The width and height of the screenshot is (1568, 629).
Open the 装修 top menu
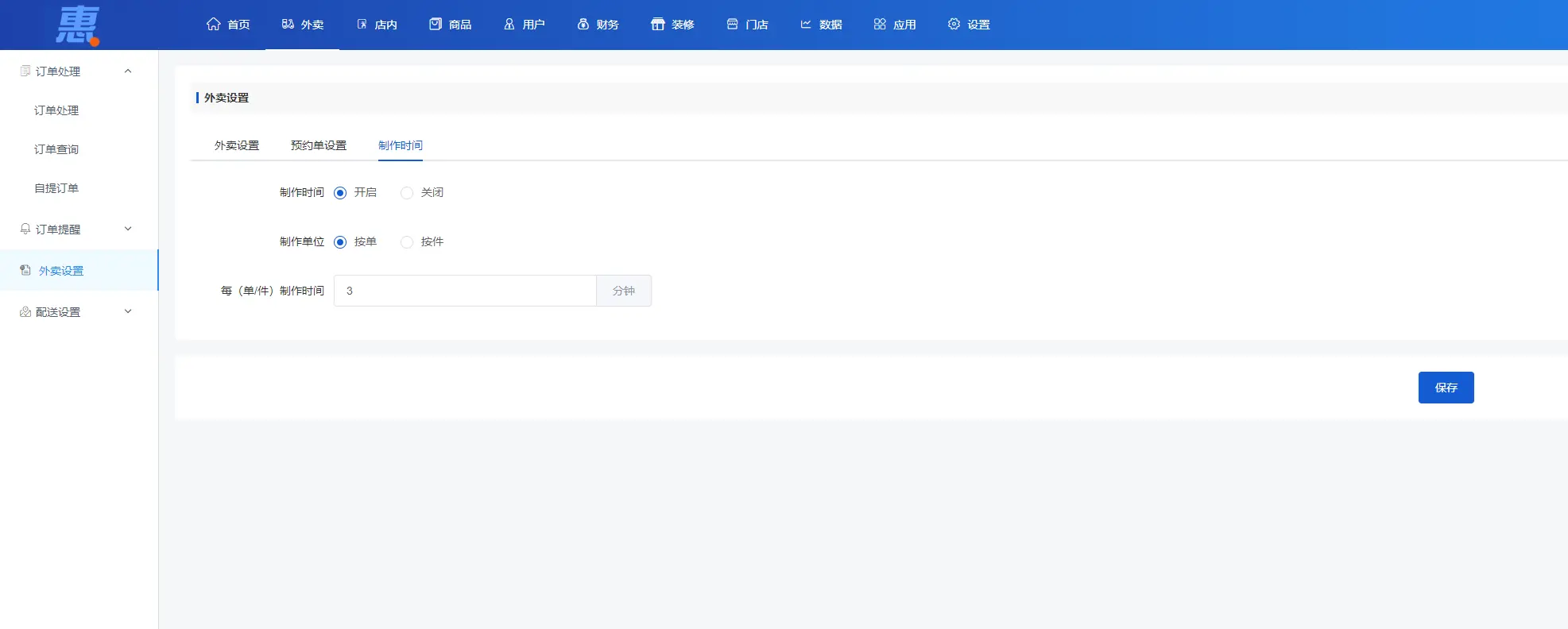[673, 25]
